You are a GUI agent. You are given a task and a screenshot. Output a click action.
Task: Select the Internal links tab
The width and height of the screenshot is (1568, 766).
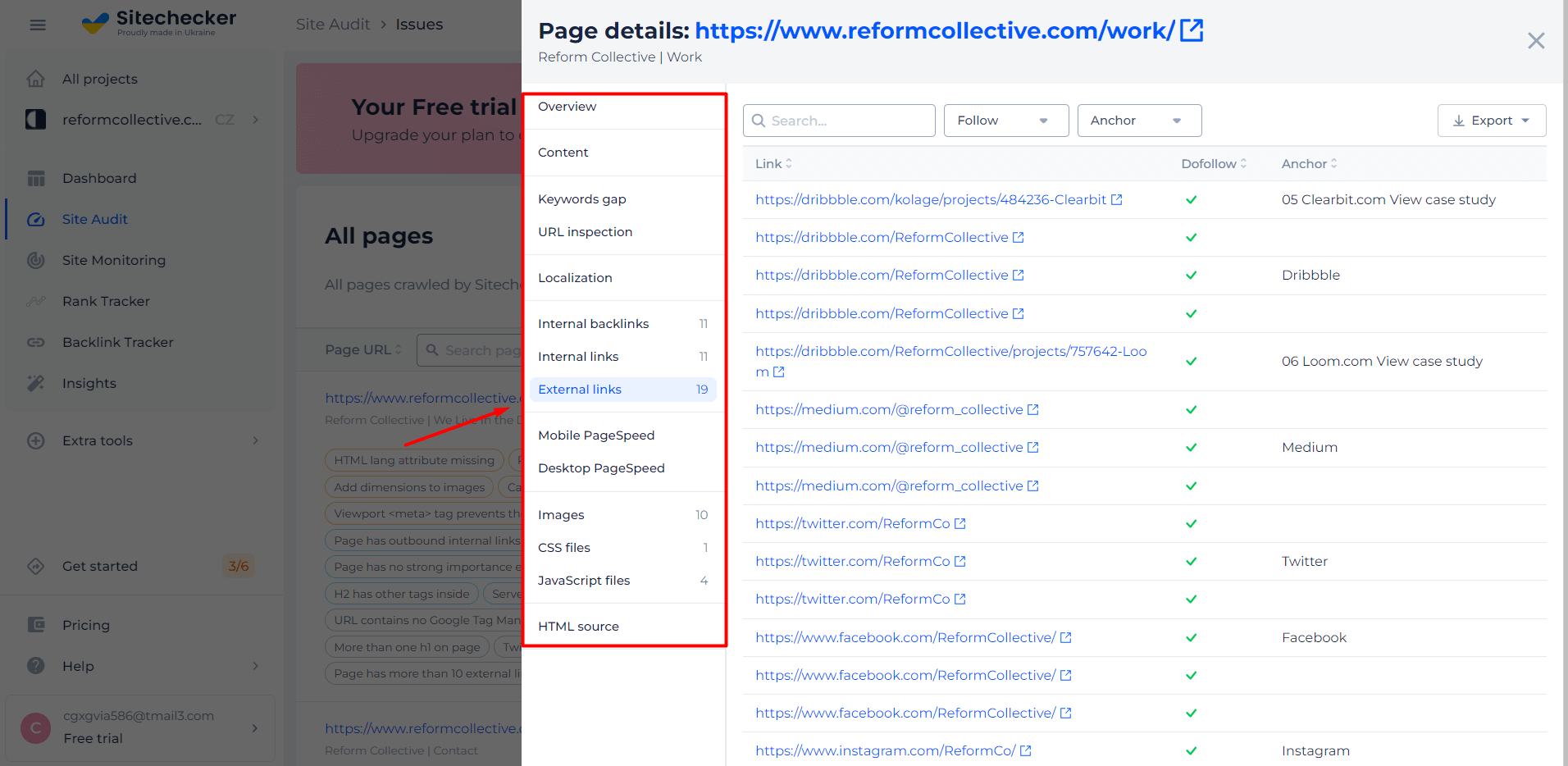[x=623, y=357]
